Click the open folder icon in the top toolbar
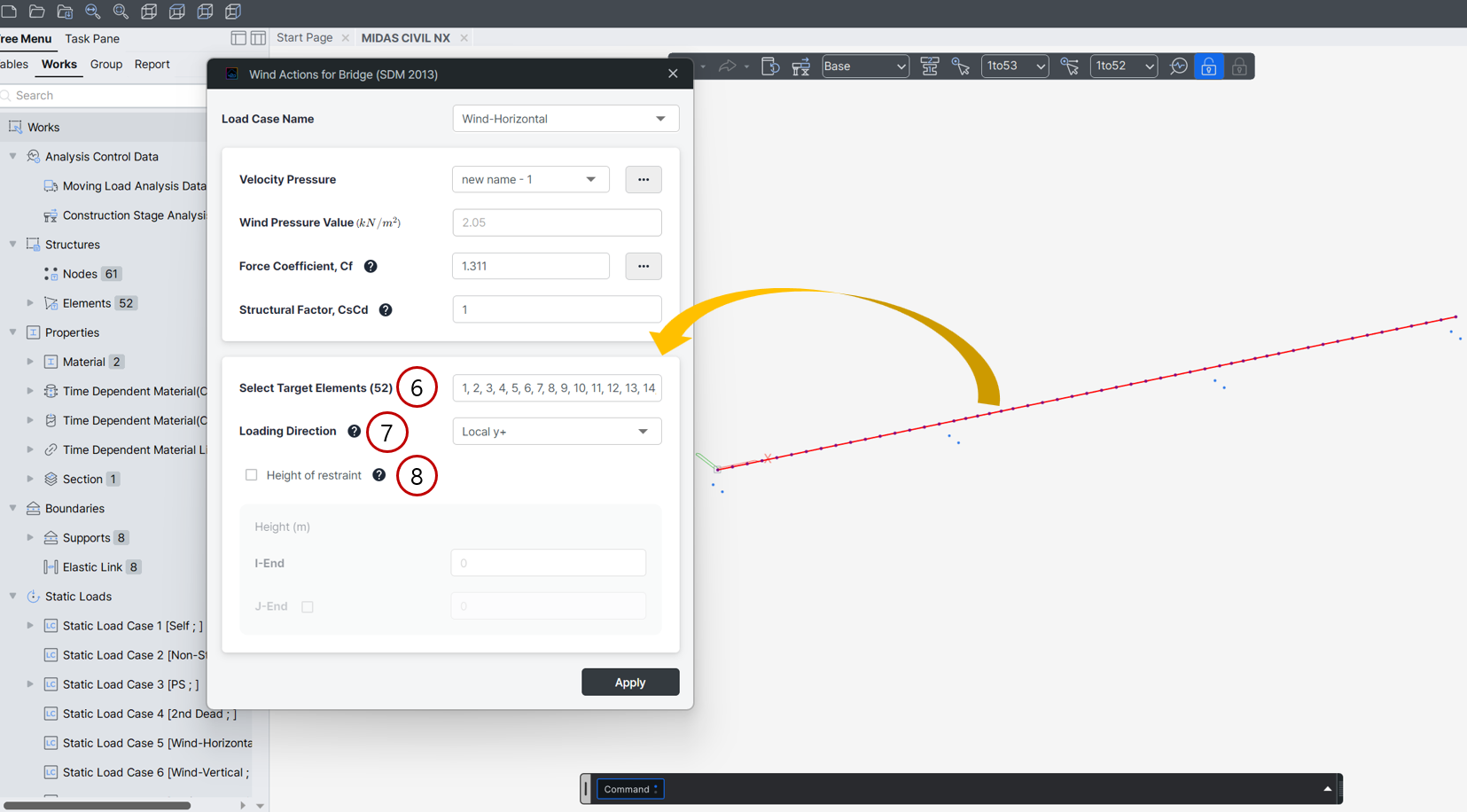This screenshot has height=812, width=1467. pyautogui.click(x=36, y=12)
